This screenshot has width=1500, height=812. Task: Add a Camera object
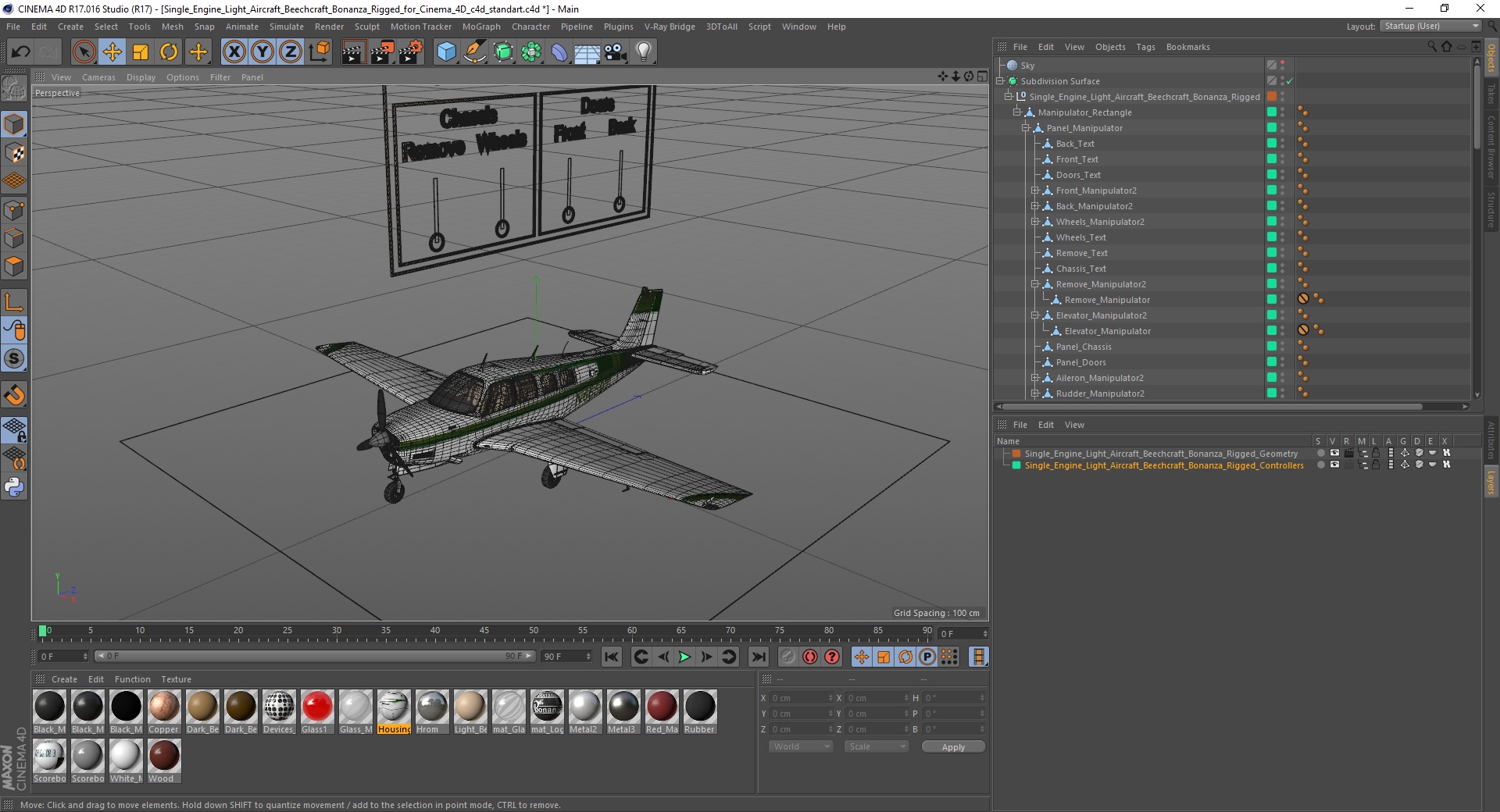tap(615, 52)
